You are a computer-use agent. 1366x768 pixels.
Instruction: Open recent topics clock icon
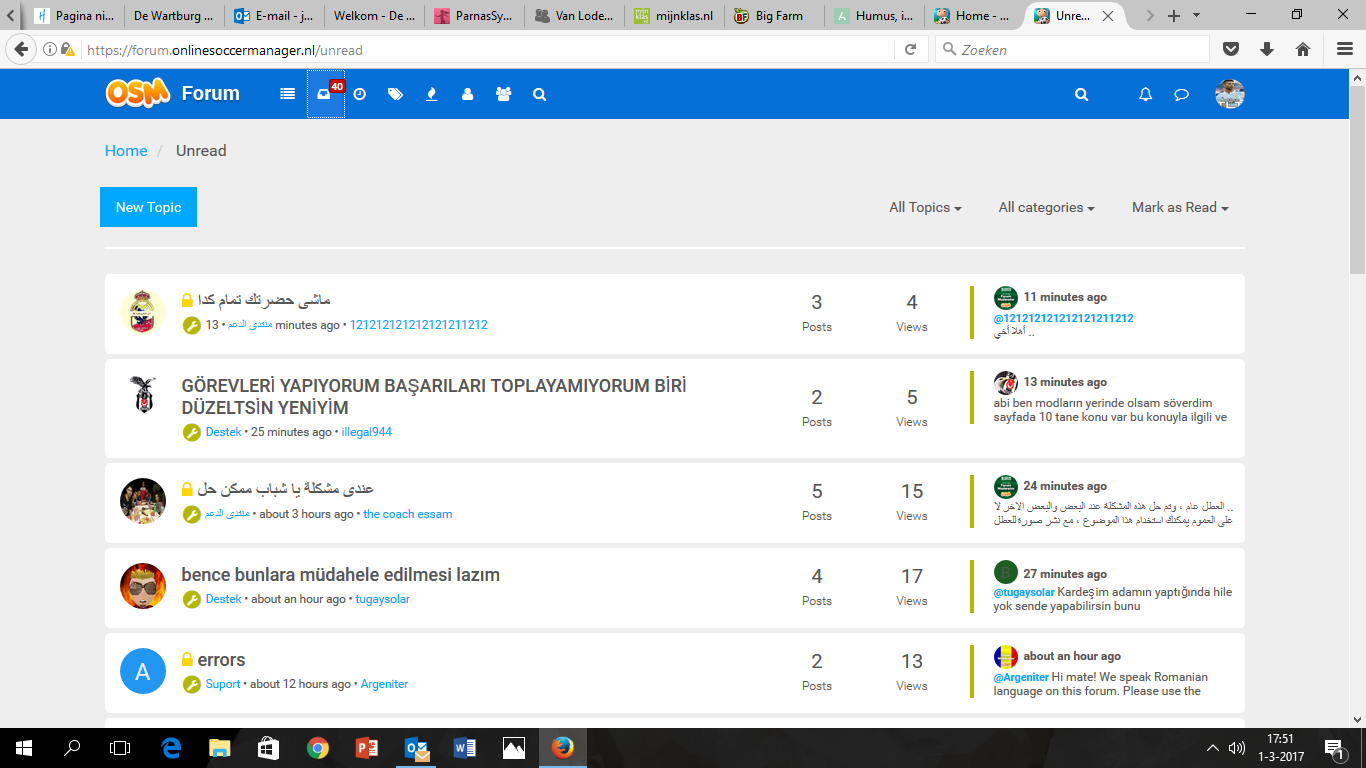[x=360, y=94]
